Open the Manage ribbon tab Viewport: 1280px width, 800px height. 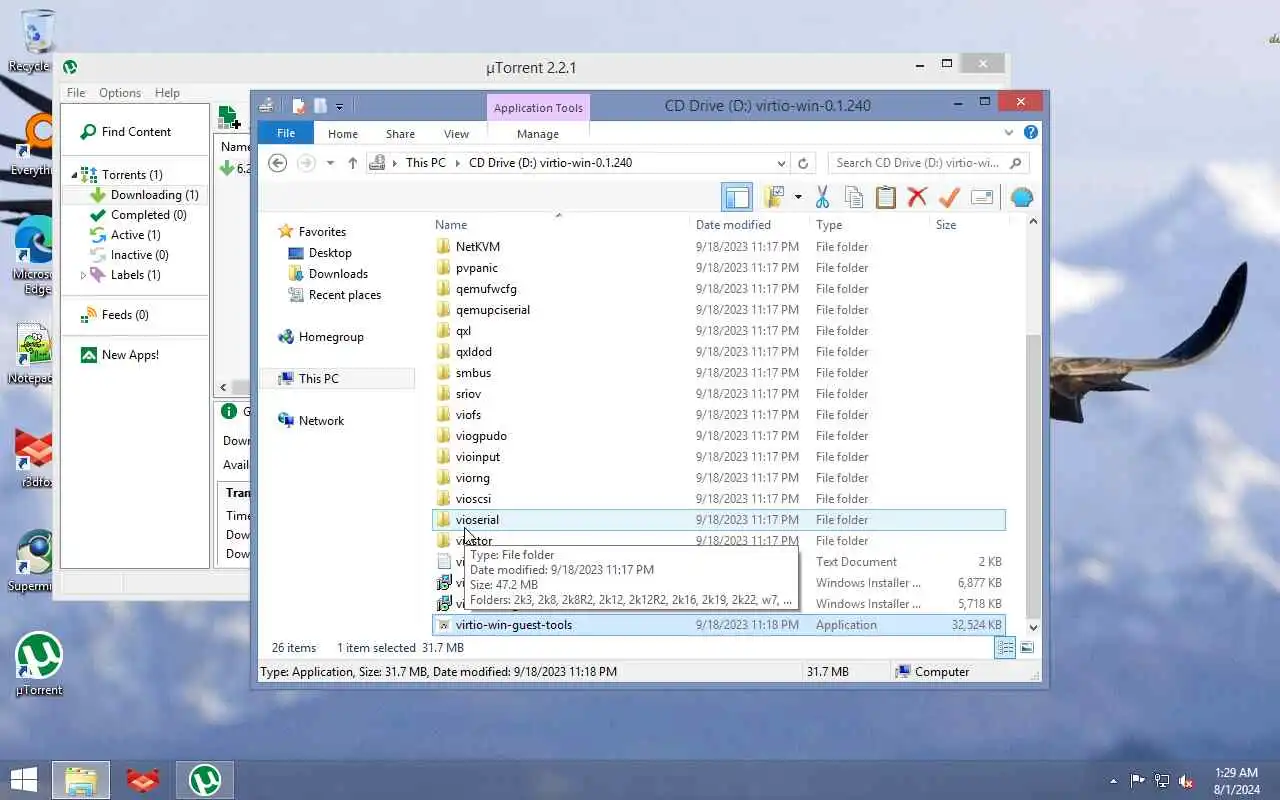[x=538, y=134]
